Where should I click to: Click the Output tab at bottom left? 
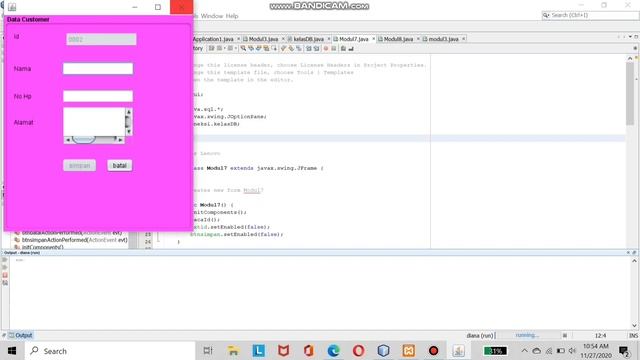click(x=20, y=335)
